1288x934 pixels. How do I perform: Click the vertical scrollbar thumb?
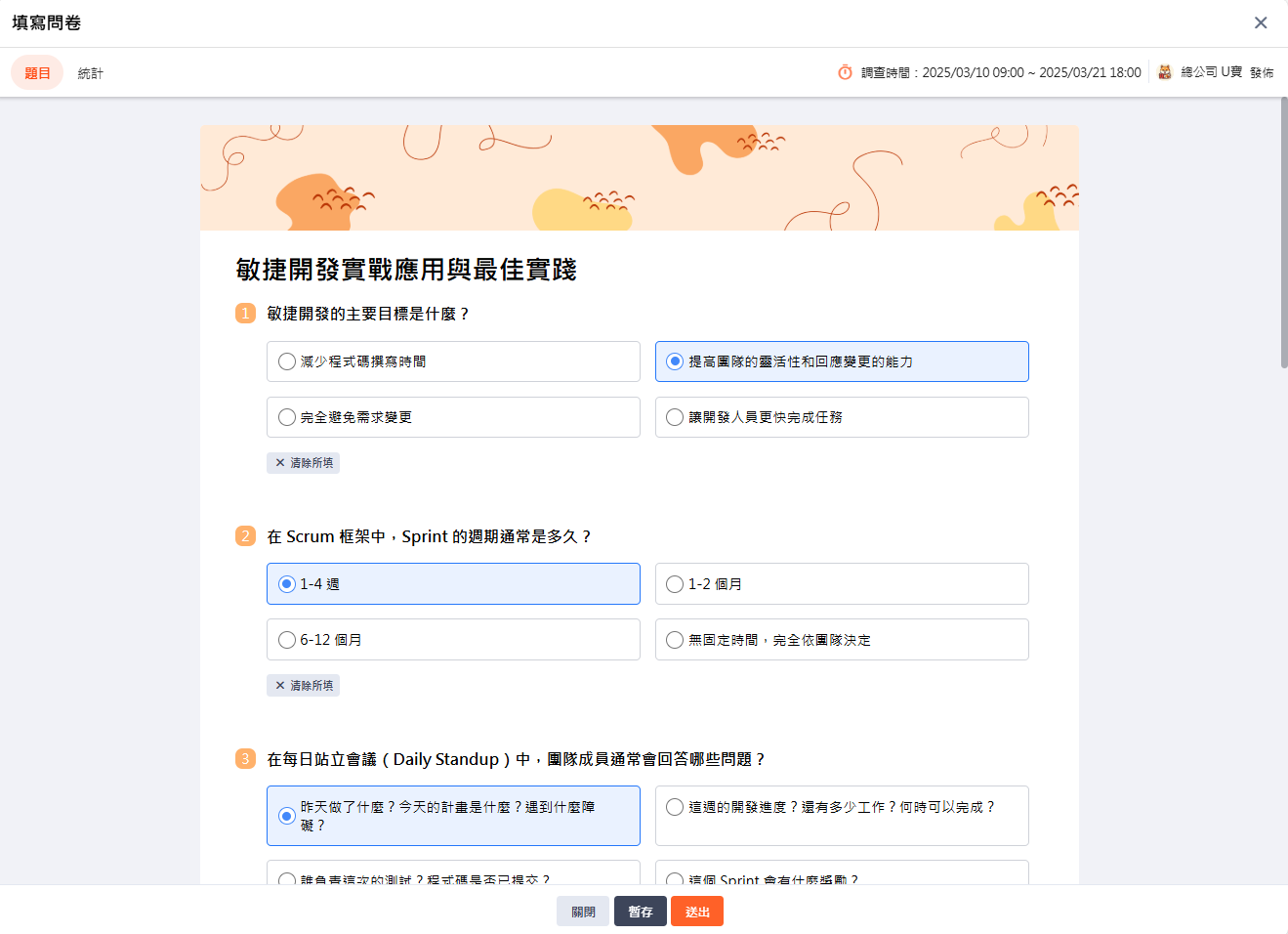coord(1284,233)
